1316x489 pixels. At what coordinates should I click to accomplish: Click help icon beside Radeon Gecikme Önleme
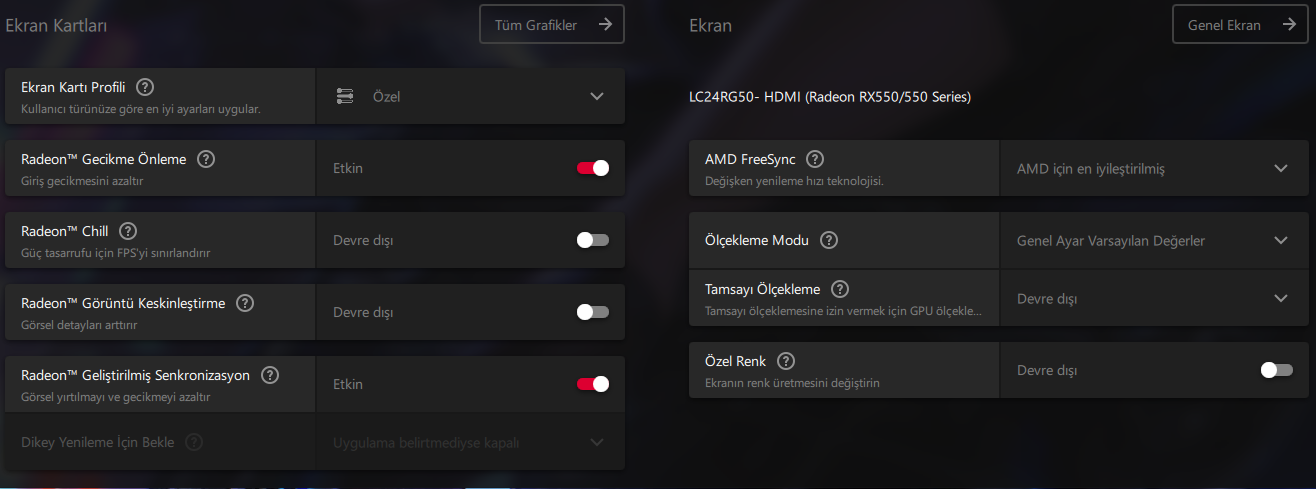pyautogui.click(x=206, y=159)
